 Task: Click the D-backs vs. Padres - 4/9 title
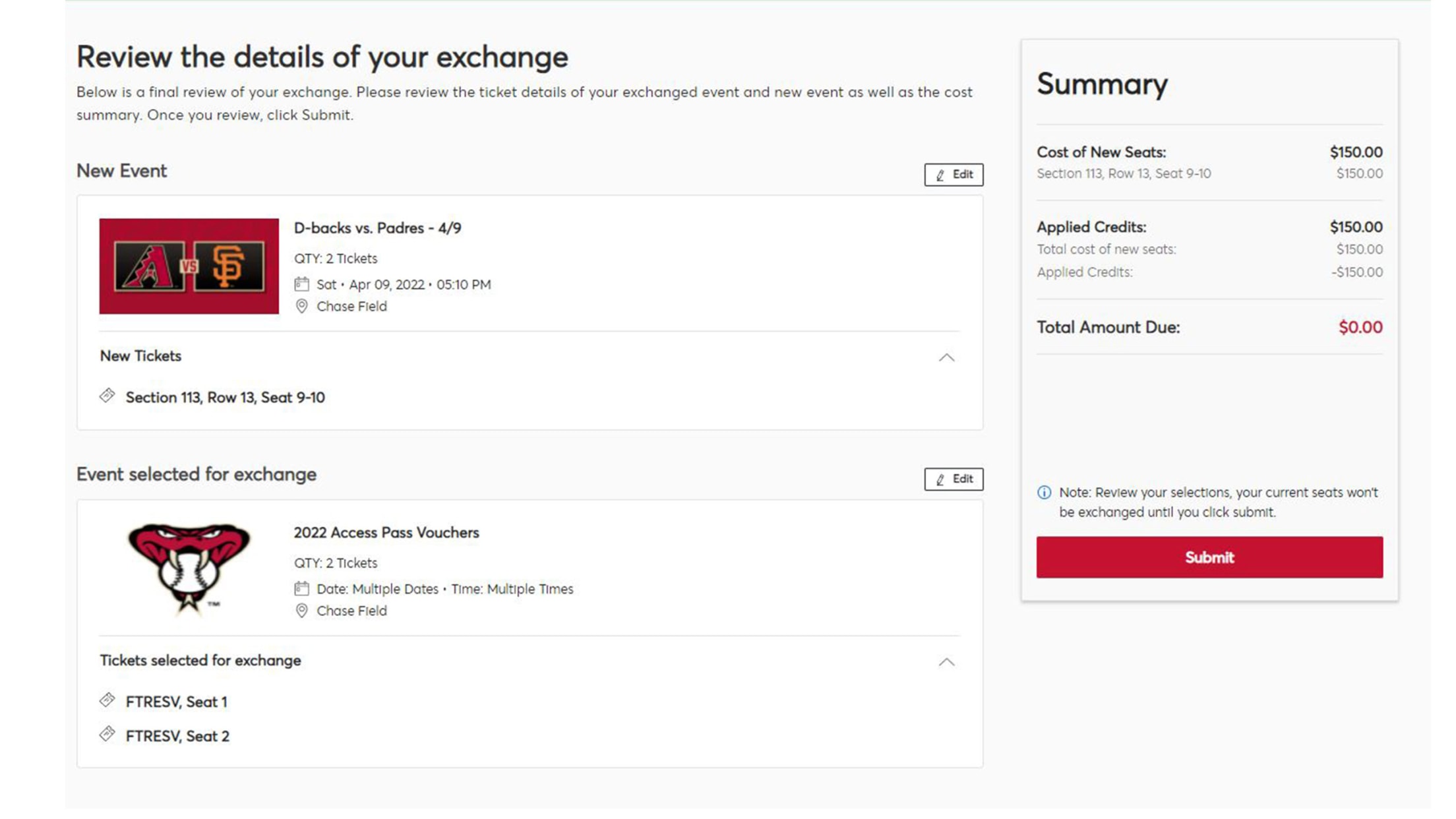coord(377,228)
